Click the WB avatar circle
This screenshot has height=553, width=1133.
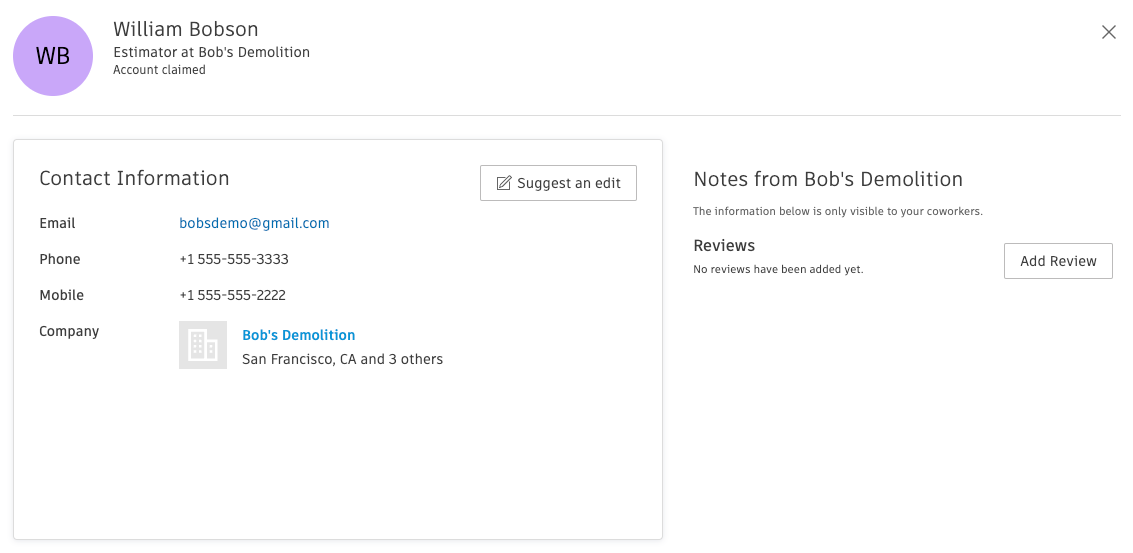click(x=53, y=56)
